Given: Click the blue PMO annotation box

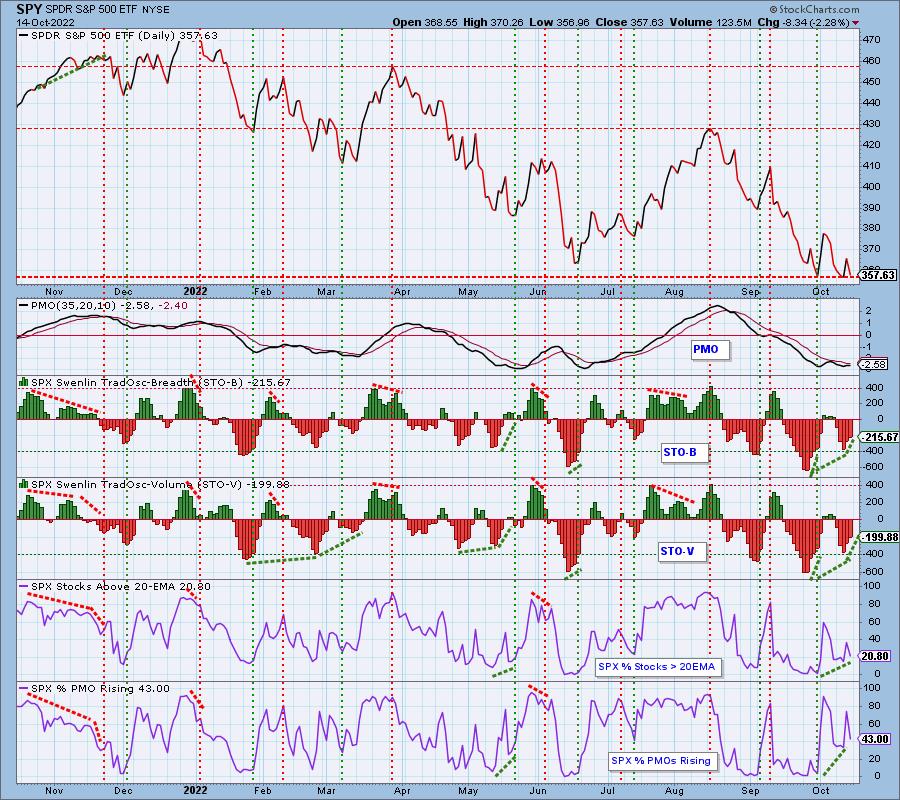Looking at the screenshot, I should (710, 349).
